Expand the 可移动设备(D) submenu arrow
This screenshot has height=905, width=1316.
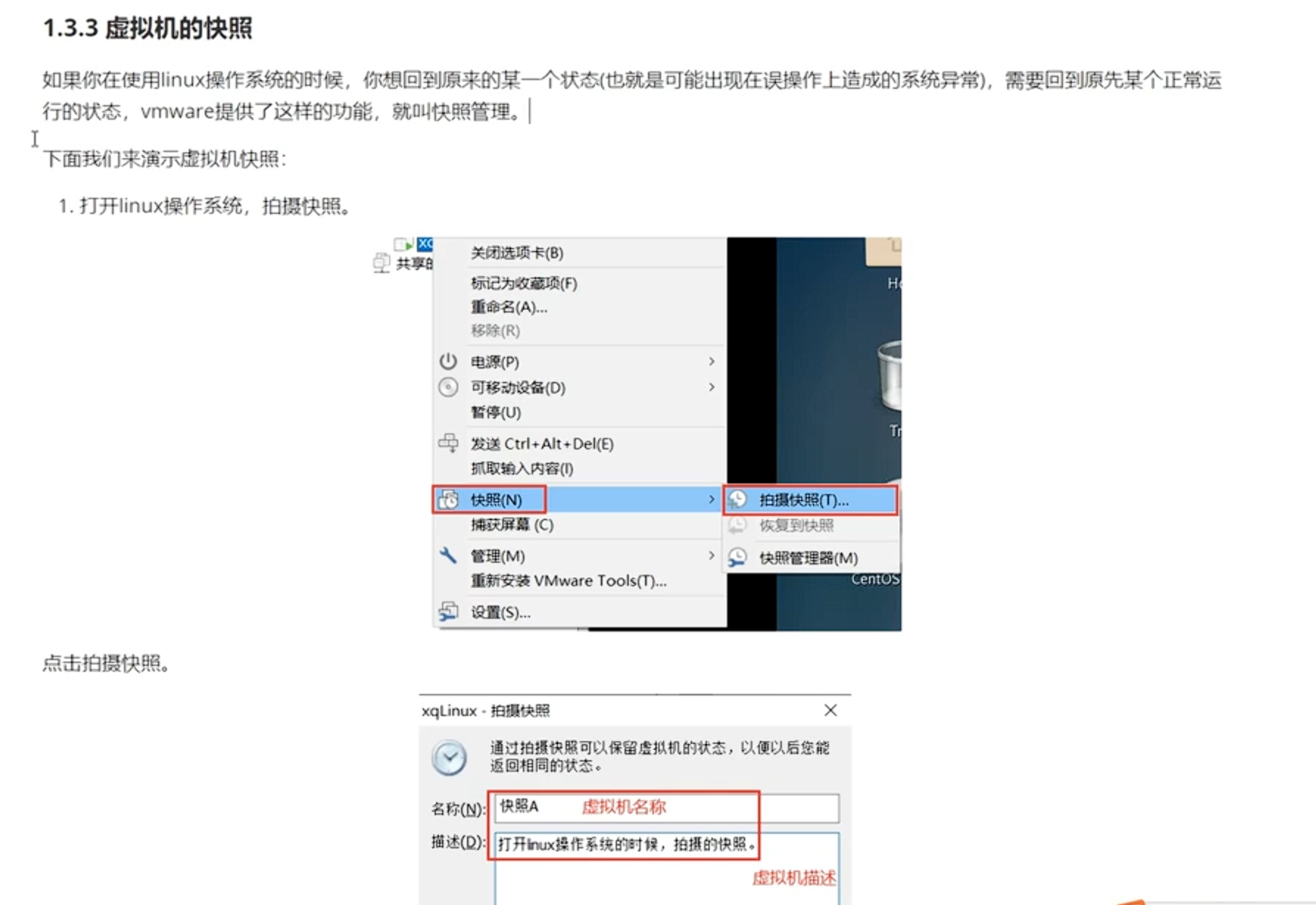711,387
